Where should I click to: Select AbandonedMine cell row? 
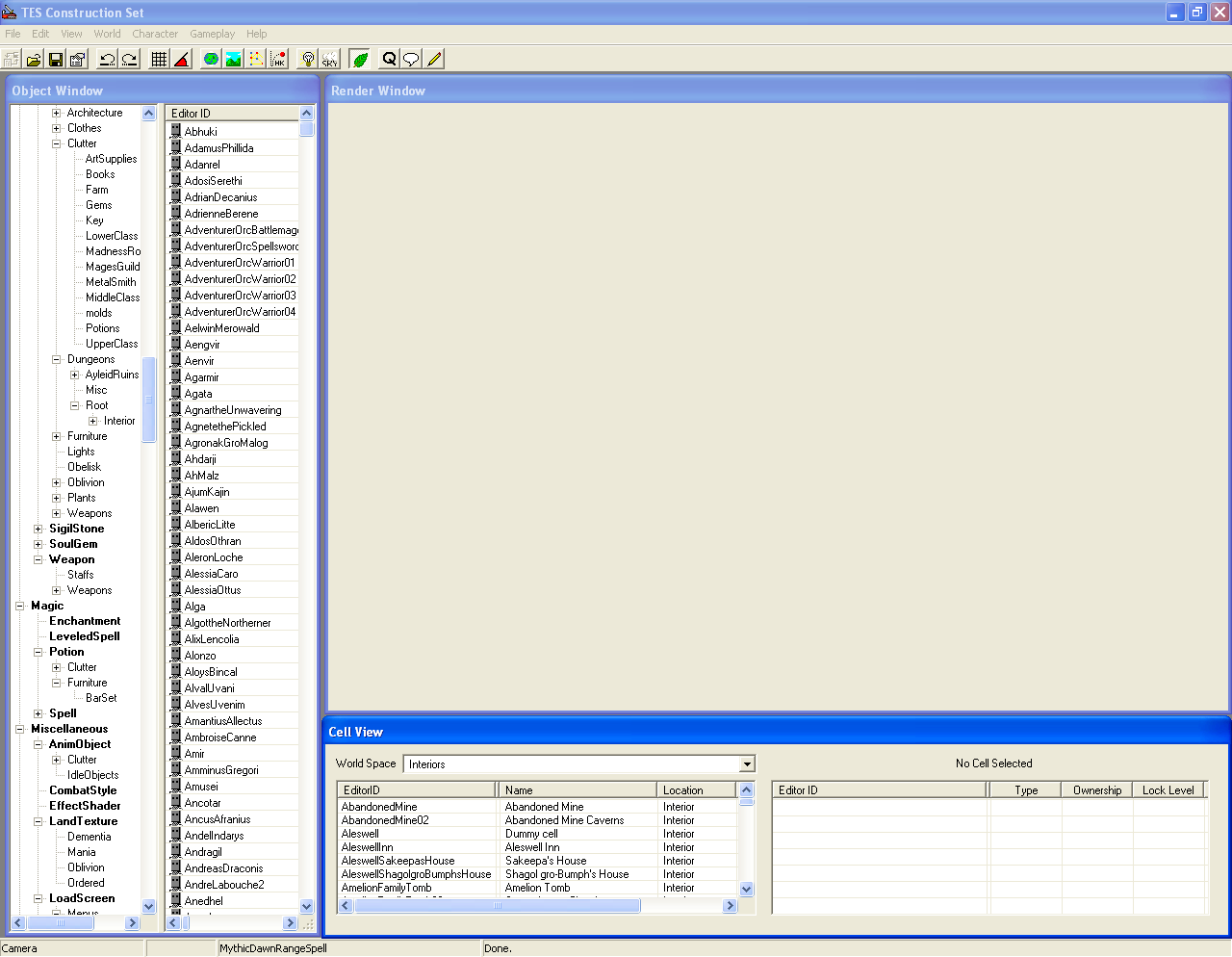pyautogui.click(x=537, y=807)
